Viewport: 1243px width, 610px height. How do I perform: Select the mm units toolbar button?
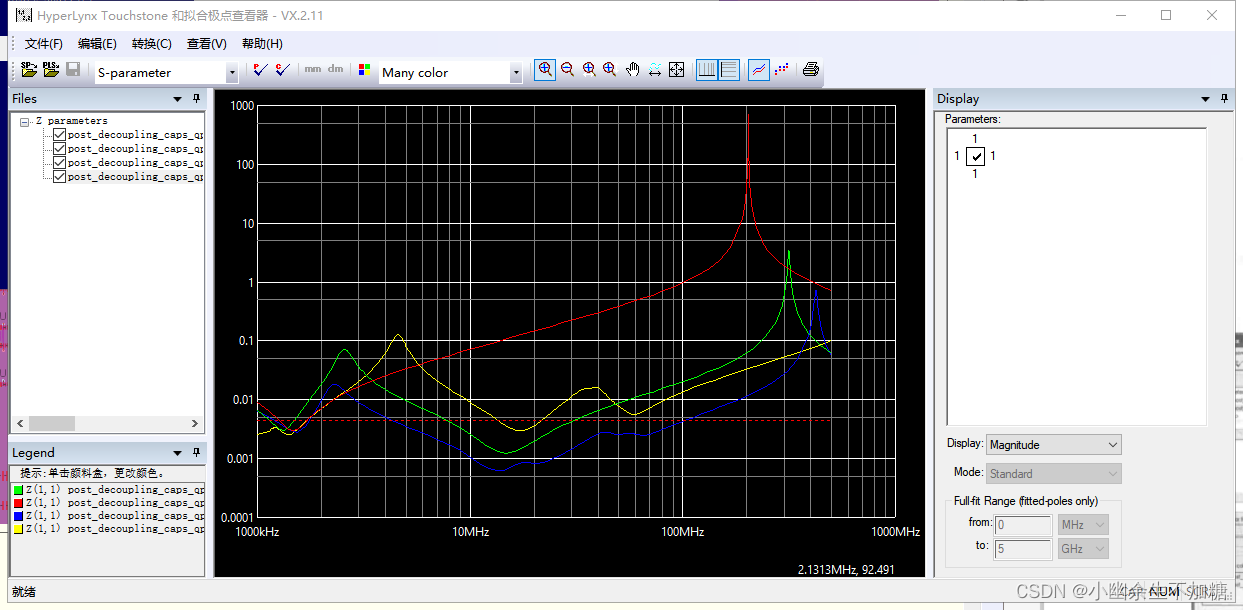coord(313,70)
